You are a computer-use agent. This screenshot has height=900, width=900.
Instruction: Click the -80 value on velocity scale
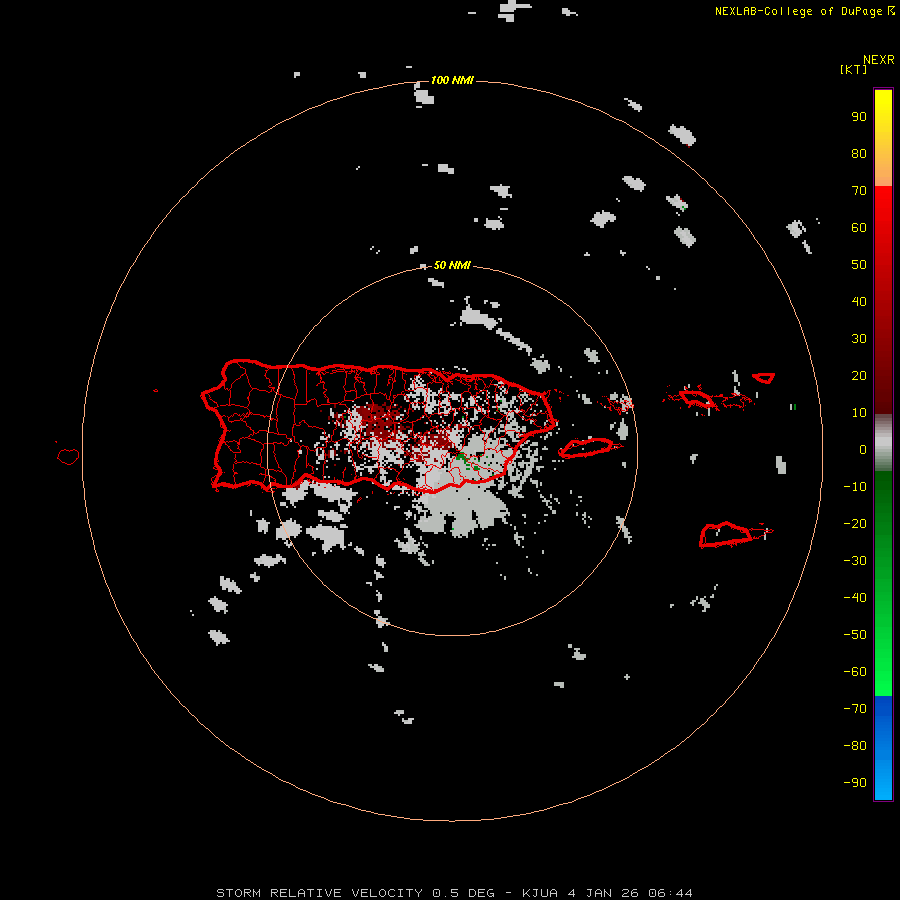pyautogui.click(x=855, y=746)
